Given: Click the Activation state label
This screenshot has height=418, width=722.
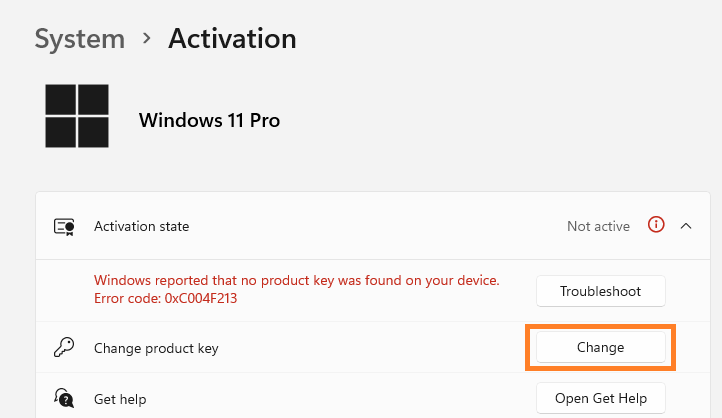Looking at the screenshot, I should pyautogui.click(x=141, y=226).
